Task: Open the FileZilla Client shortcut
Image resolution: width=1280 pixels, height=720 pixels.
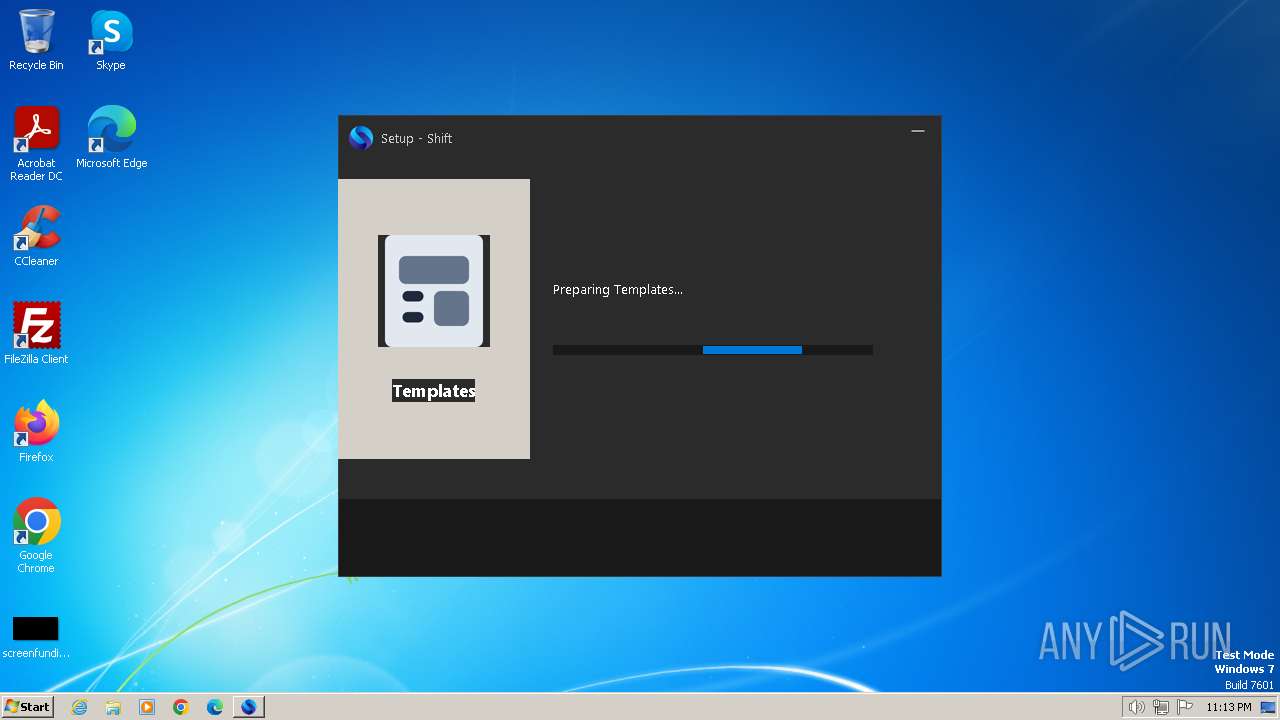Action: click(36, 333)
